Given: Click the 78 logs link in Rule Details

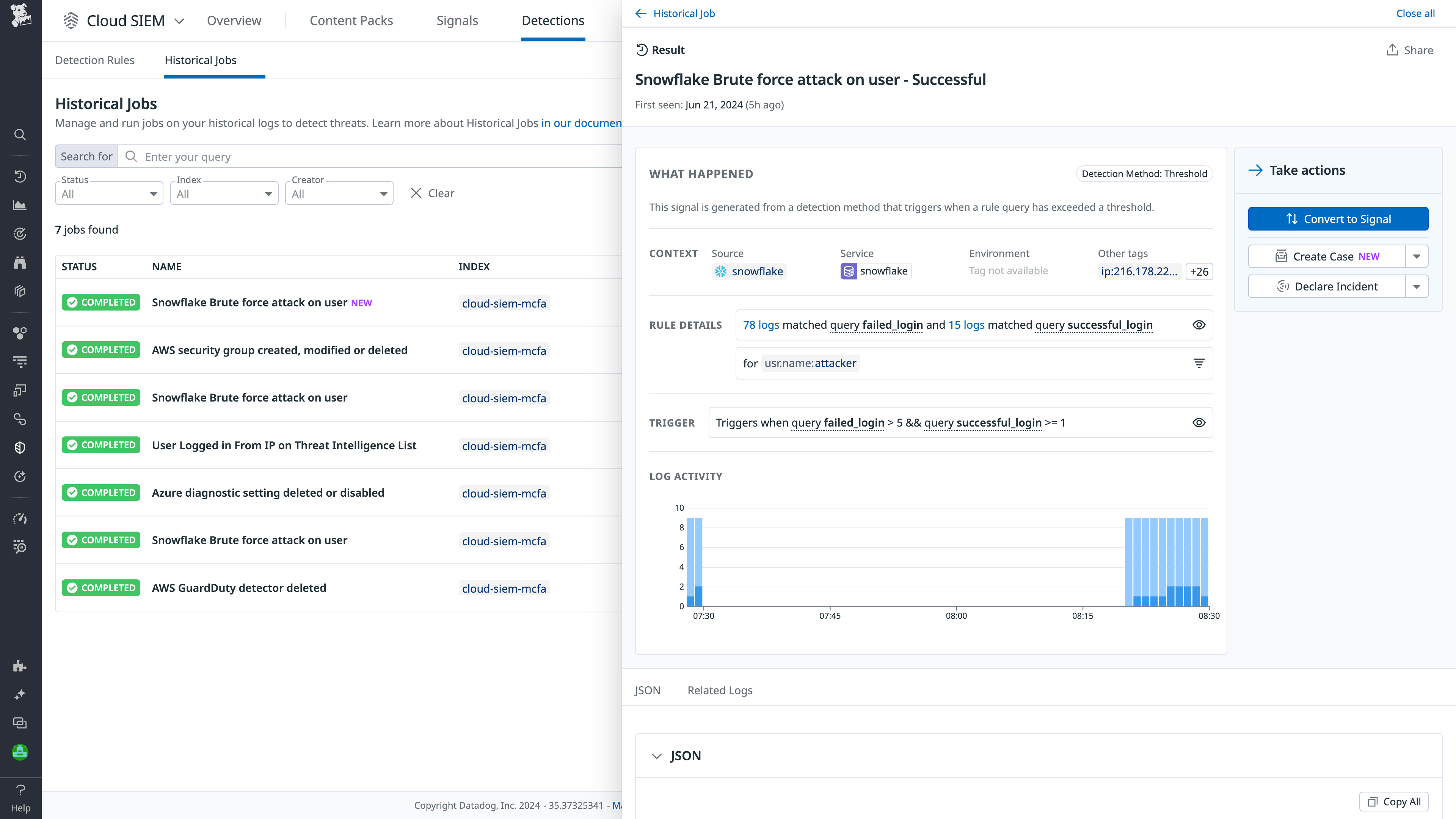Looking at the screenshot, I should point(761,325).
